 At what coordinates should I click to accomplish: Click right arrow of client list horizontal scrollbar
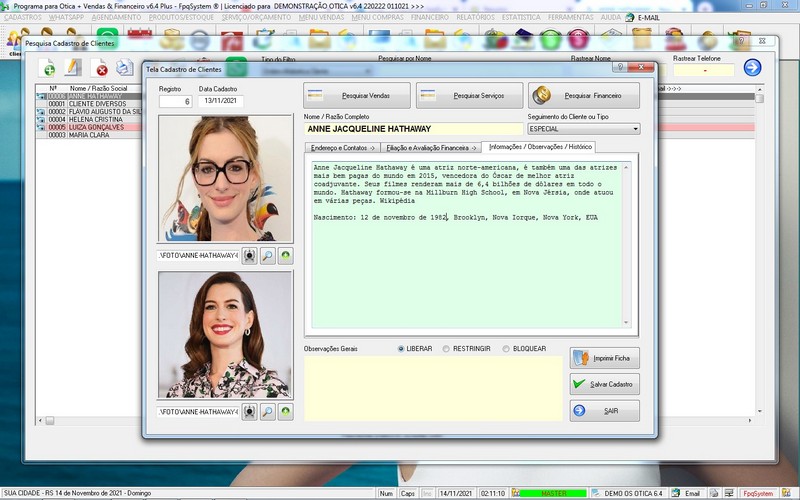coord(749,420)
